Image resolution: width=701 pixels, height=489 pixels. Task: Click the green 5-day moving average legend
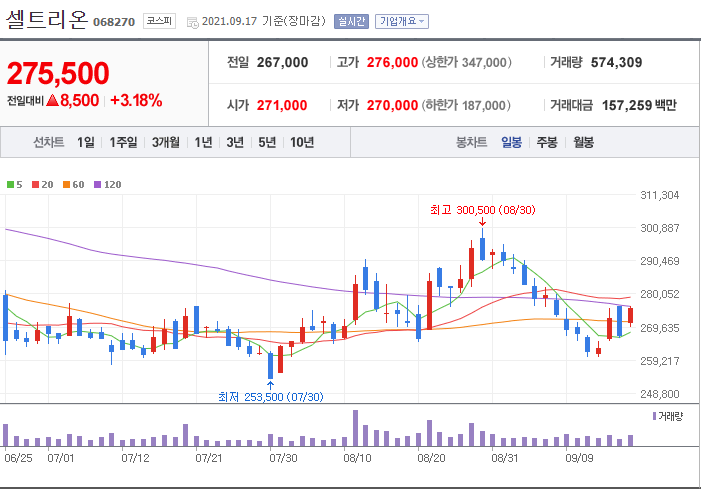coord(15,185)
